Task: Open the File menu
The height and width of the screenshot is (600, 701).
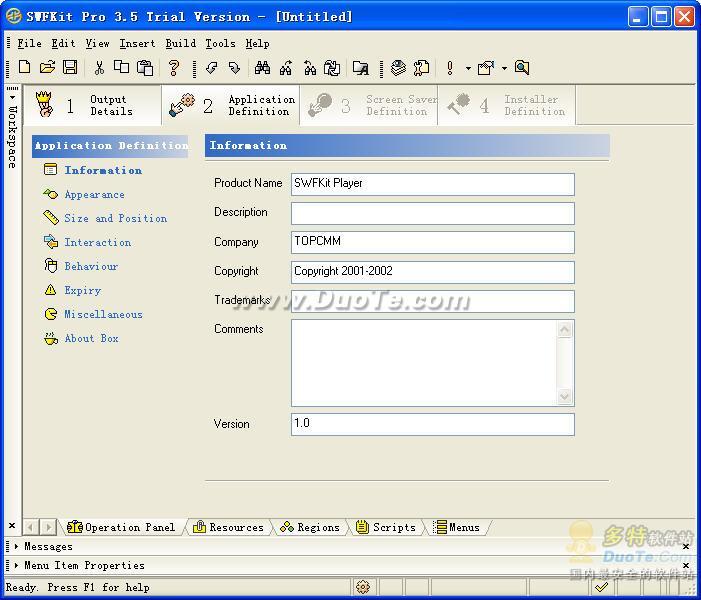Action: click(30, 43)
